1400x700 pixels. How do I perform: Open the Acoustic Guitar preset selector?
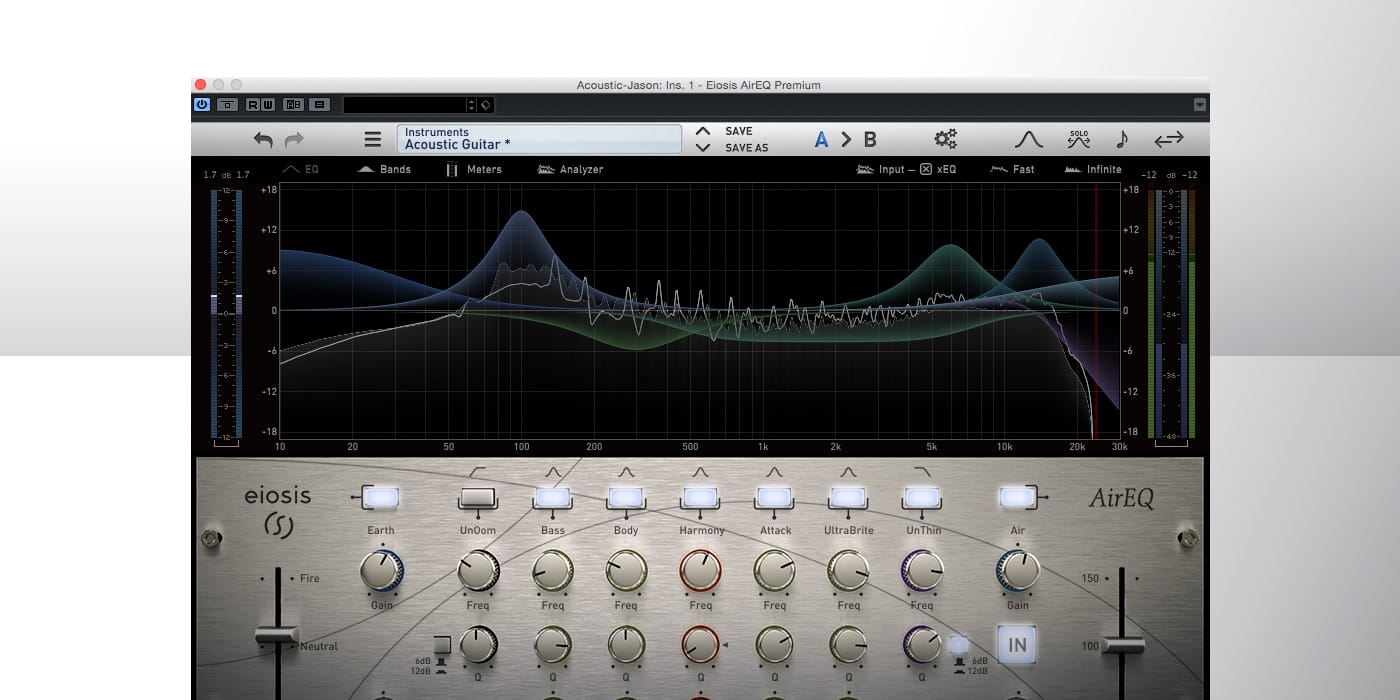point(539,139)
